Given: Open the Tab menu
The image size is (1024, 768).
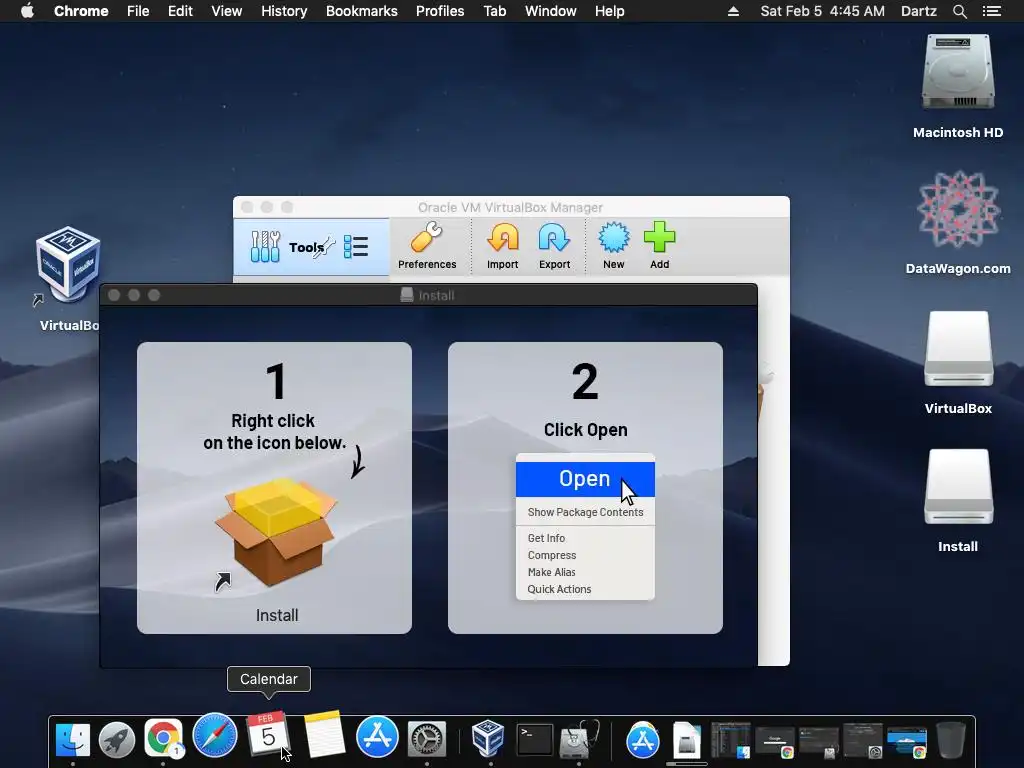Looking at the screenshot, I should coord(495,11).
